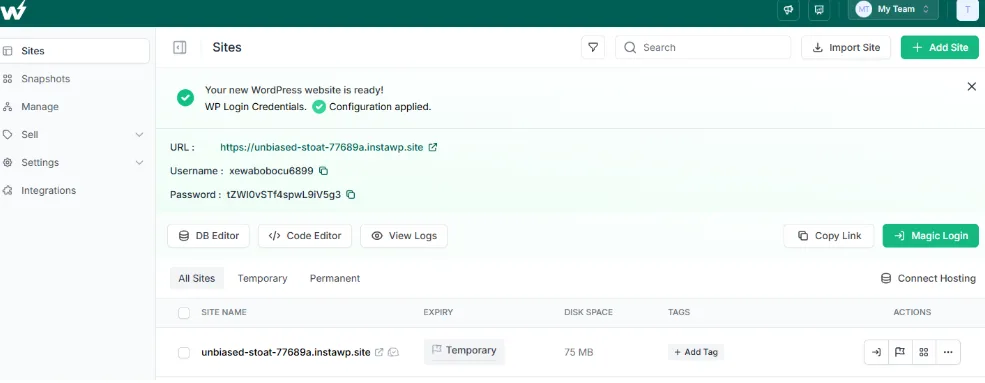Click the username text xewabobocu6899

pyautogui.click(x=271, y=171)
